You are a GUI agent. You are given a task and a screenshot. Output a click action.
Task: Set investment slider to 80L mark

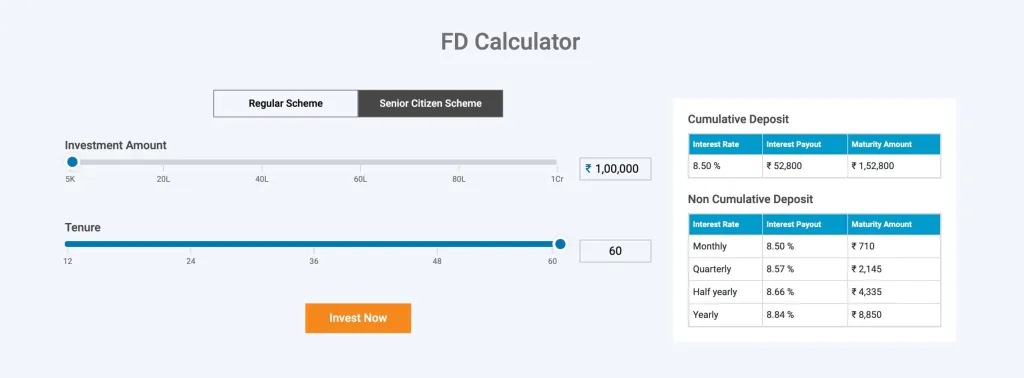(x=459, y=162)
